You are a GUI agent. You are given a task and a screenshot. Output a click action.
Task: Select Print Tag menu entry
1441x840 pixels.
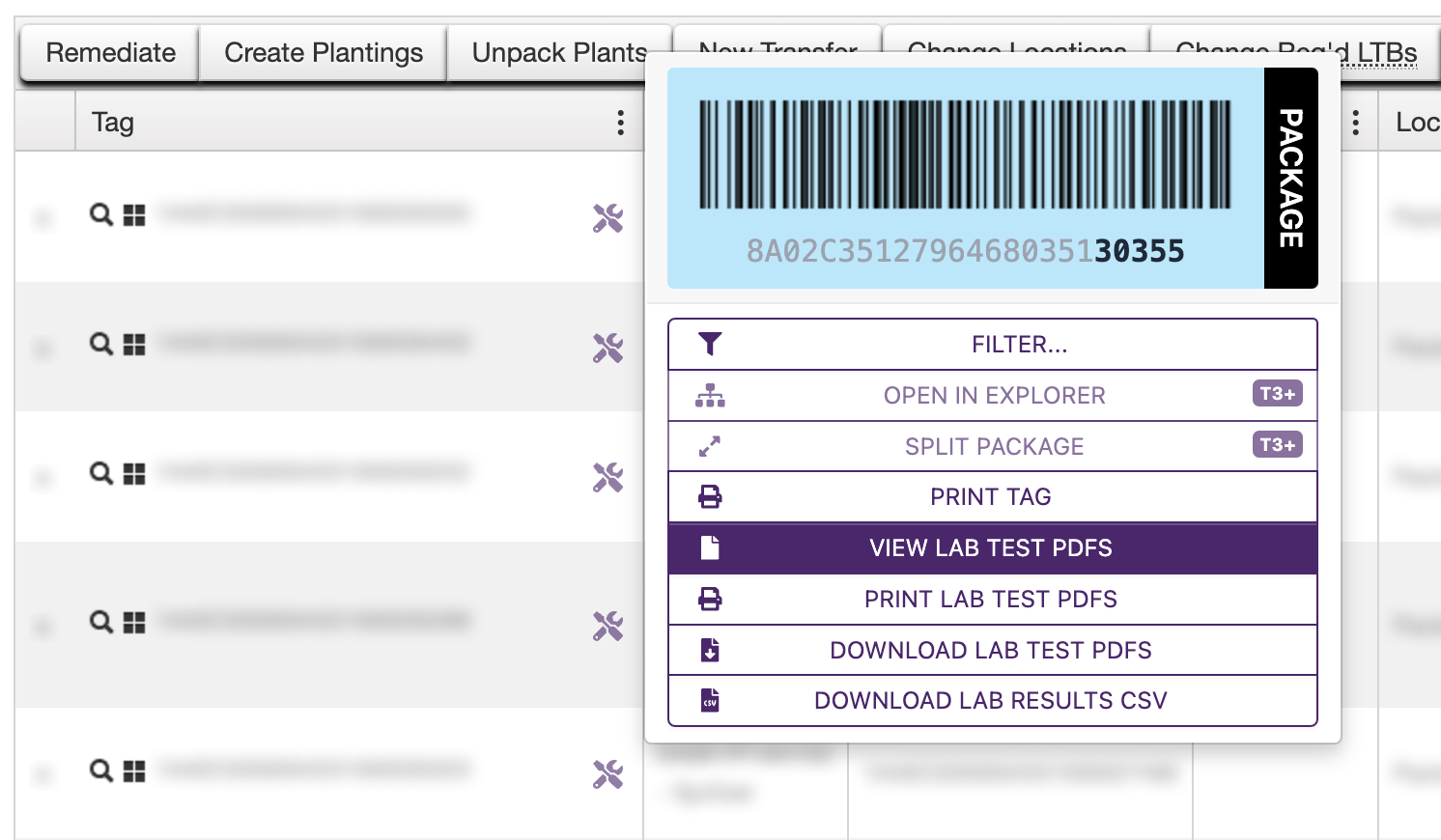[992, 497]
